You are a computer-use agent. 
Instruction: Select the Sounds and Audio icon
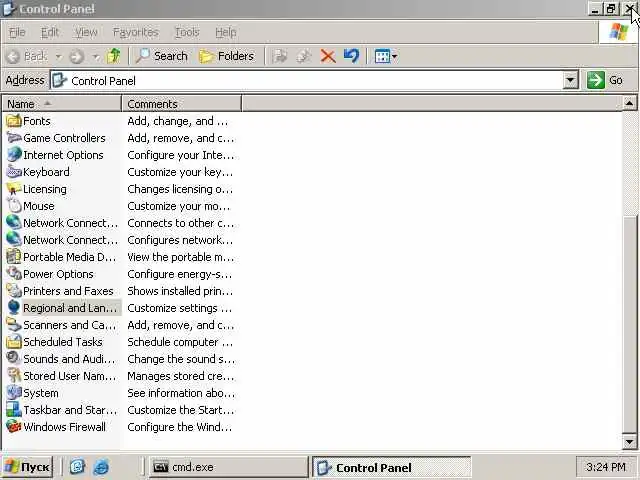click(x=14, y=359)
